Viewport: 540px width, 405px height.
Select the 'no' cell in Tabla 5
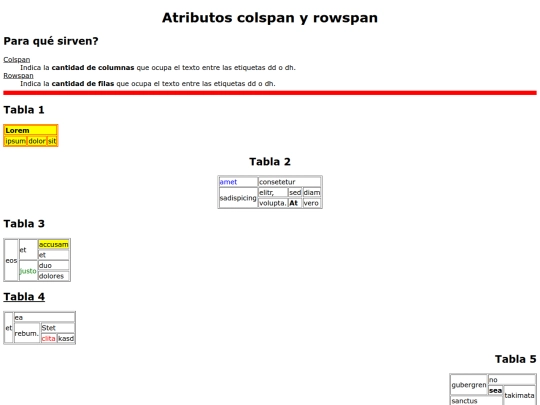click(x=512, y=380)
